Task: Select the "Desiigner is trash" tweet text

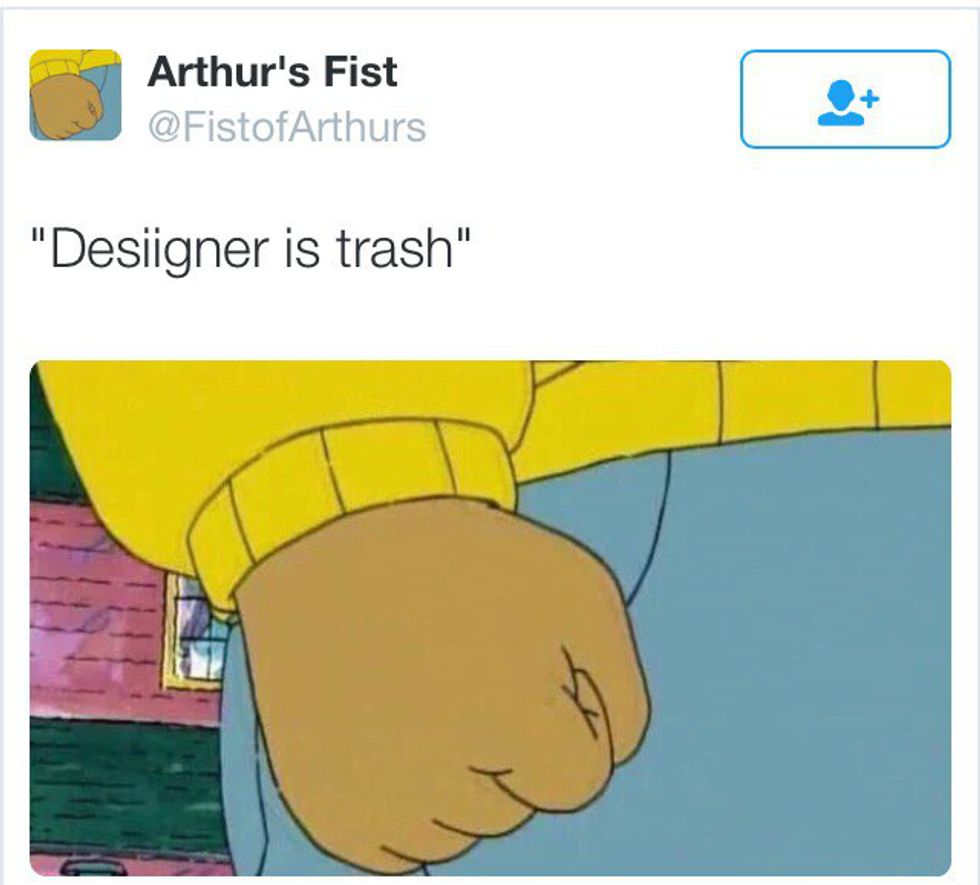Action: (251, 249)
